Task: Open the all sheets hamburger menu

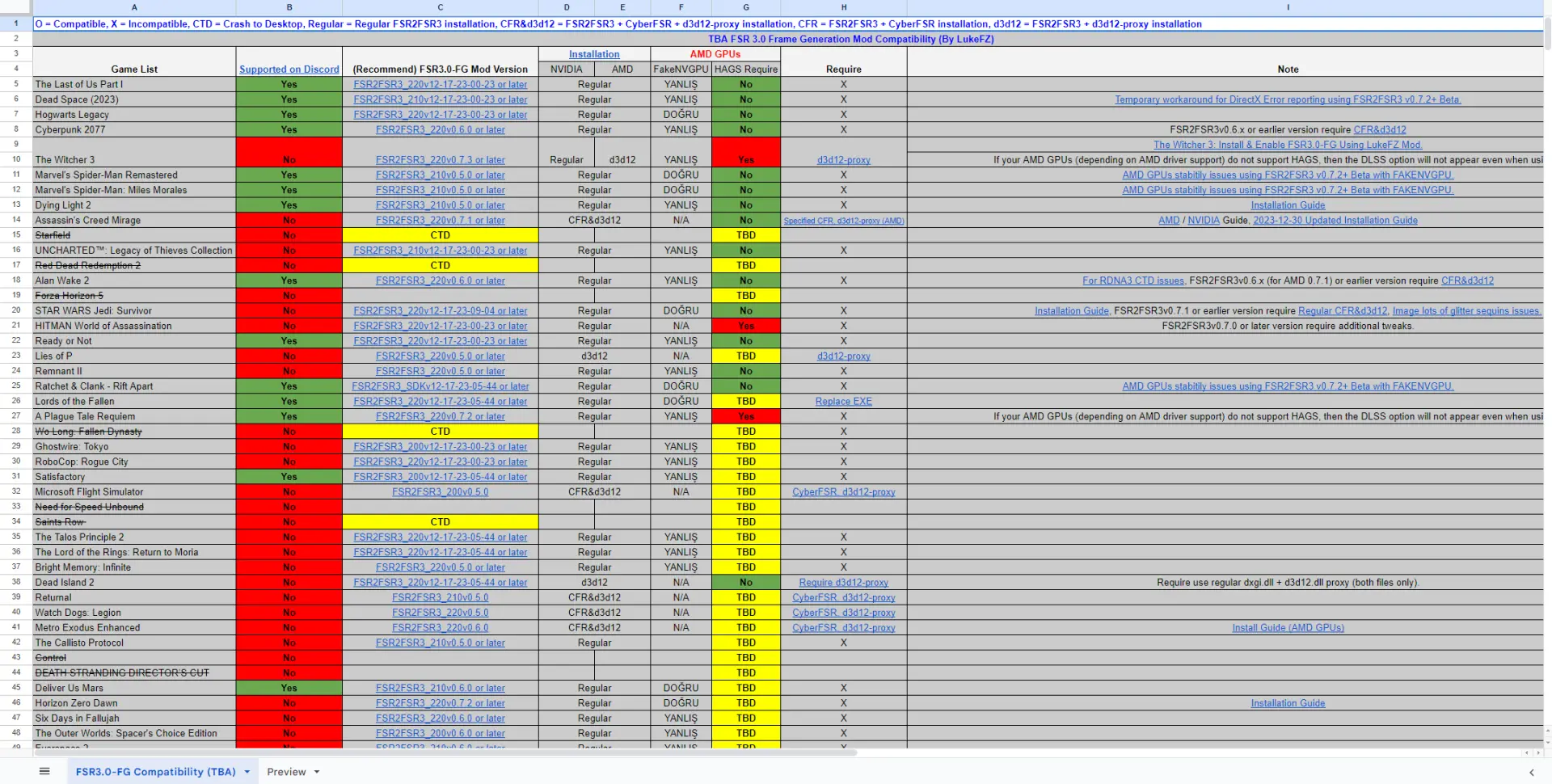Action: pyautogui.click(x=44, y=772)
